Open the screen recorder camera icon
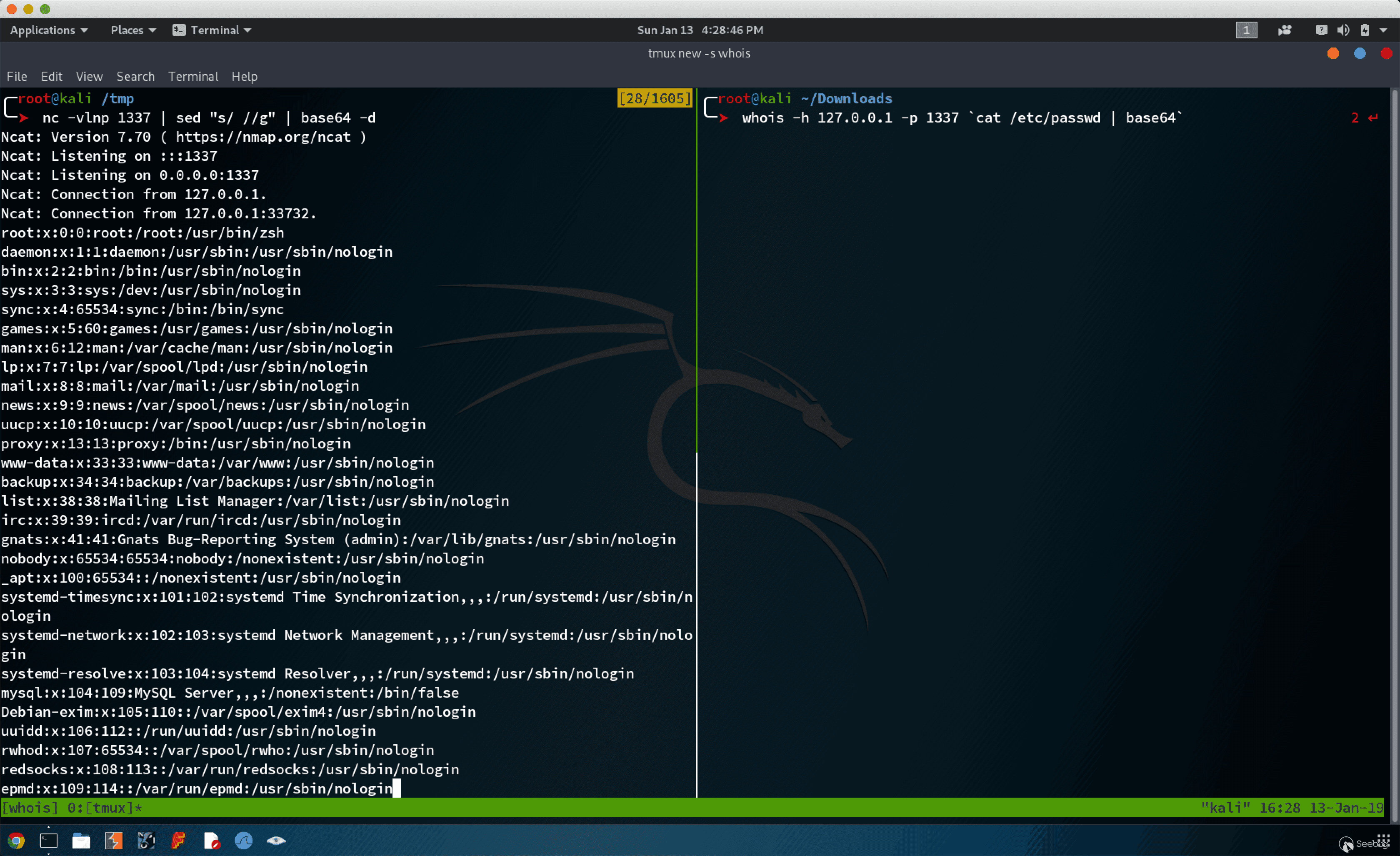Viewport: 1400px width, 856px height. pos(1285,30)
